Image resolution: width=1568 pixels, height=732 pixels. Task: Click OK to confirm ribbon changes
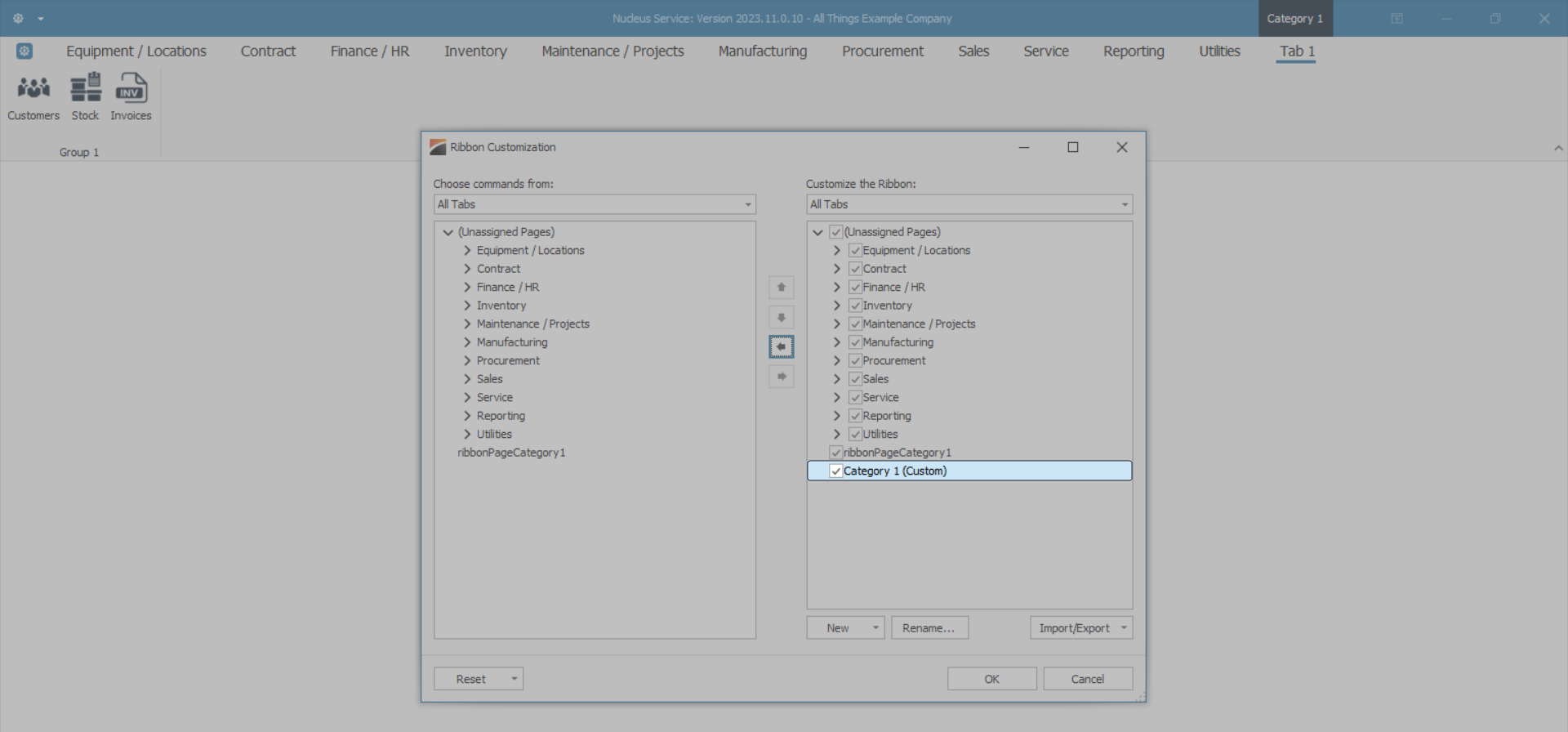tap(992, 679)
